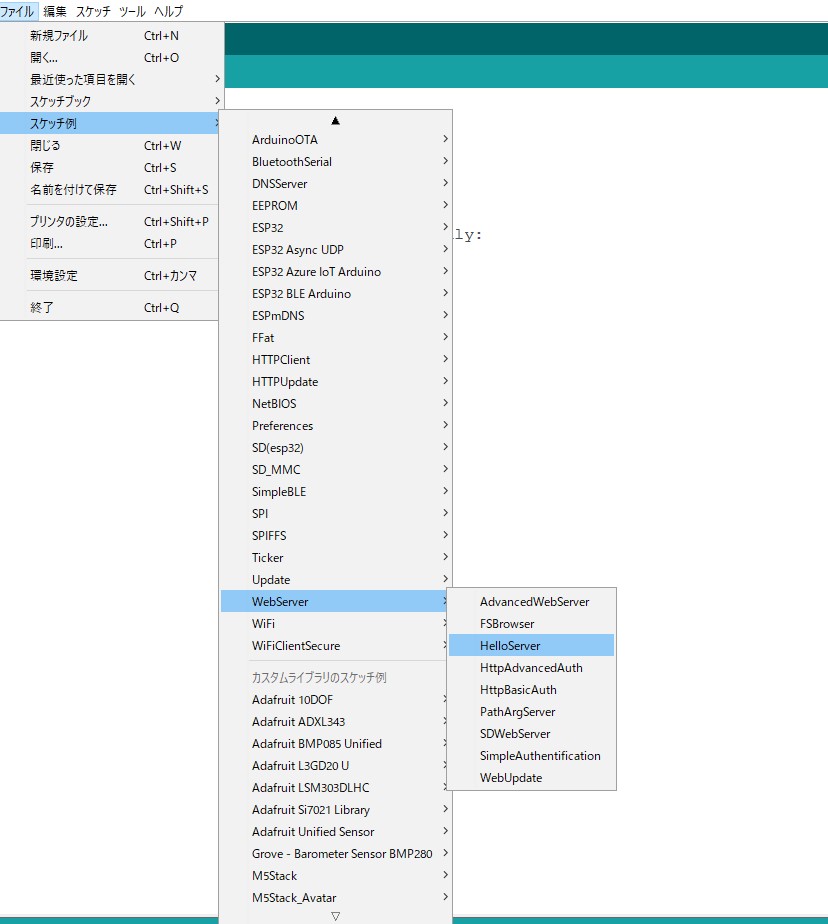Open the SDWebServer example
The image size is (828, 924).
tap(532, 734)
